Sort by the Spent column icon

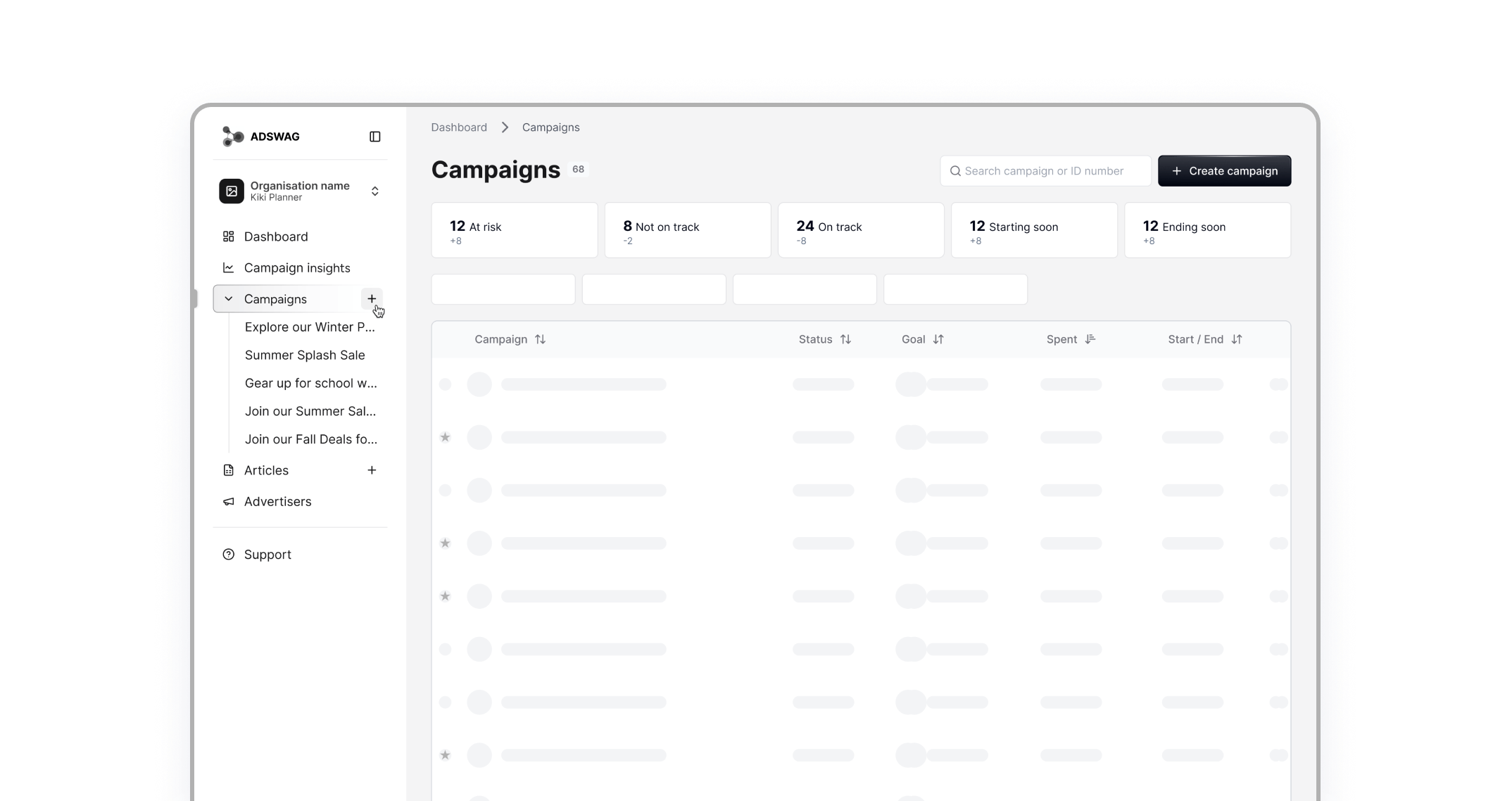point(1090,339)
